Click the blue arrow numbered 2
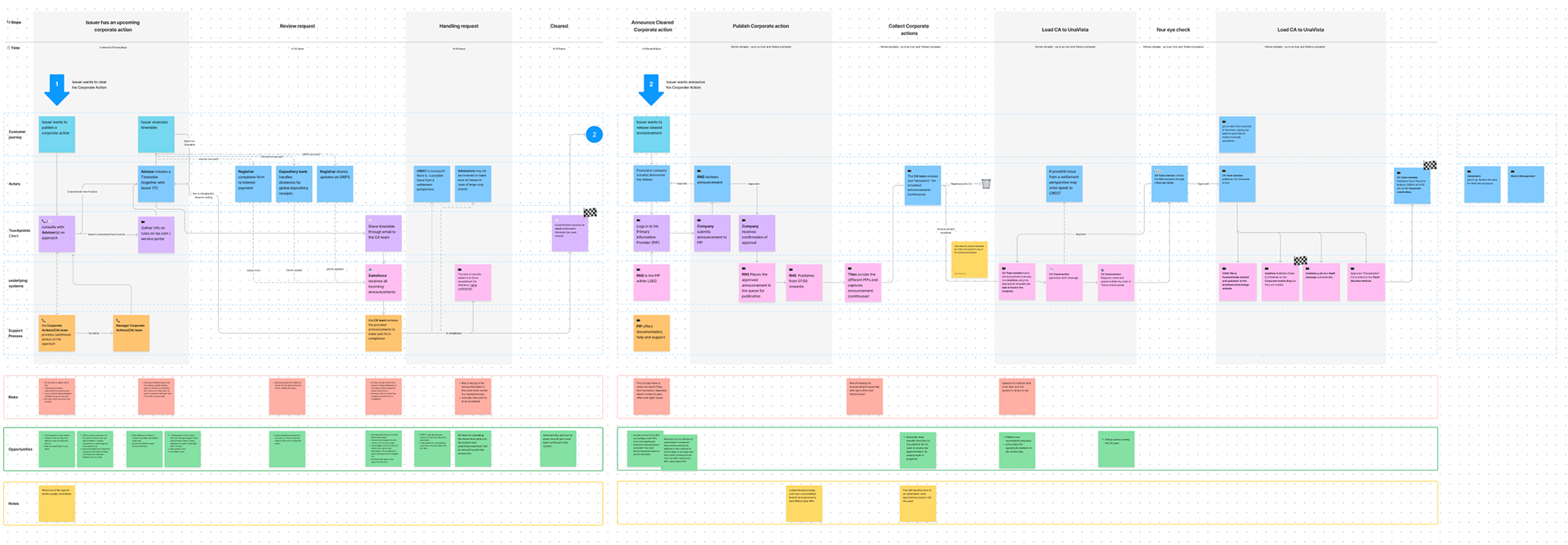 [x=651, y=90]
